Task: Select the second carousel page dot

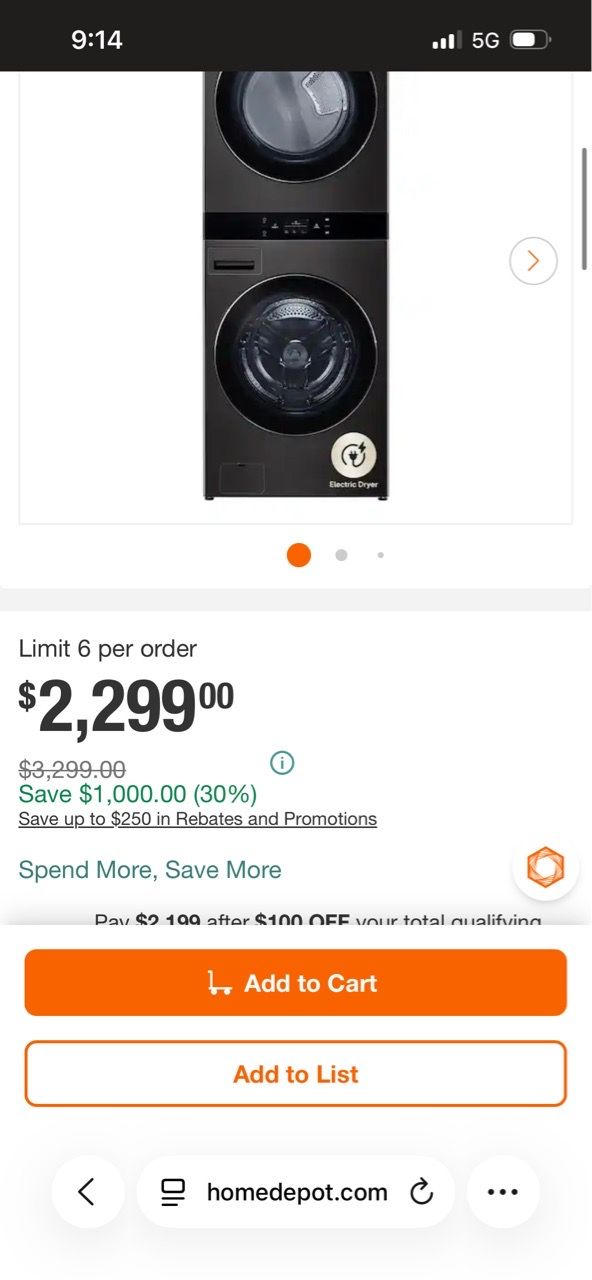Action: 341,555
